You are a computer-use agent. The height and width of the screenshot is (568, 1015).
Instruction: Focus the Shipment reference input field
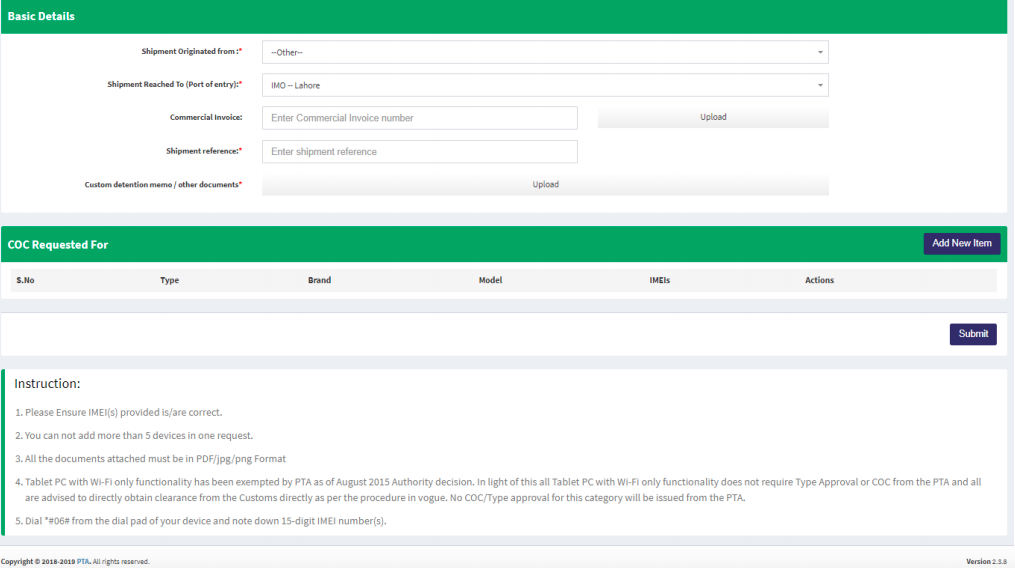pyautogui.click(x=419, y=152)
